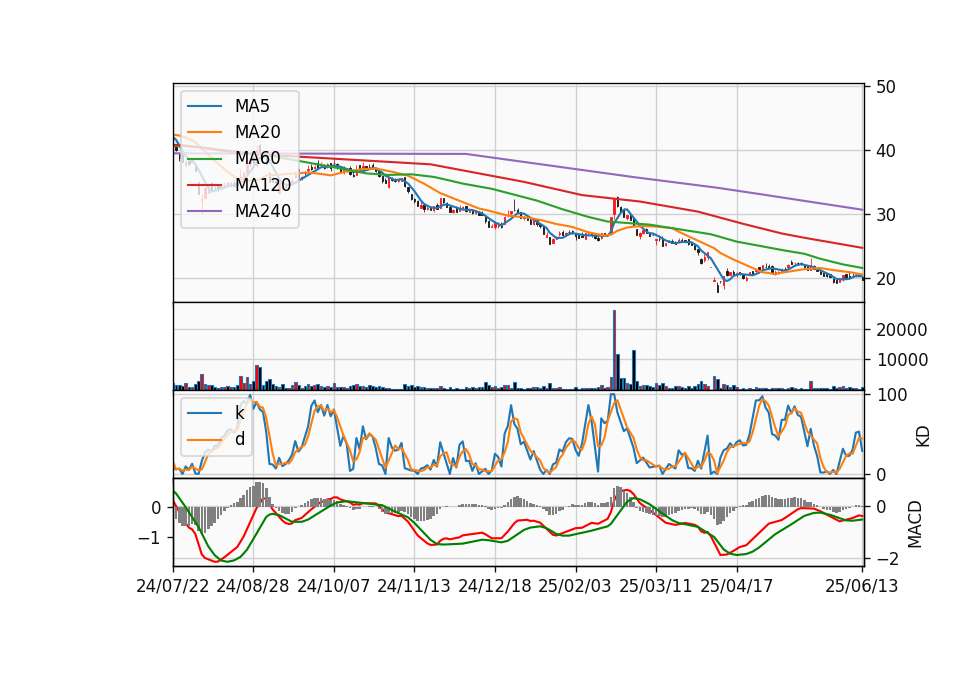Click the MACD left axis value −1
Image resolution: width=960 pixels, height=690 pixels.
[150, 538]
